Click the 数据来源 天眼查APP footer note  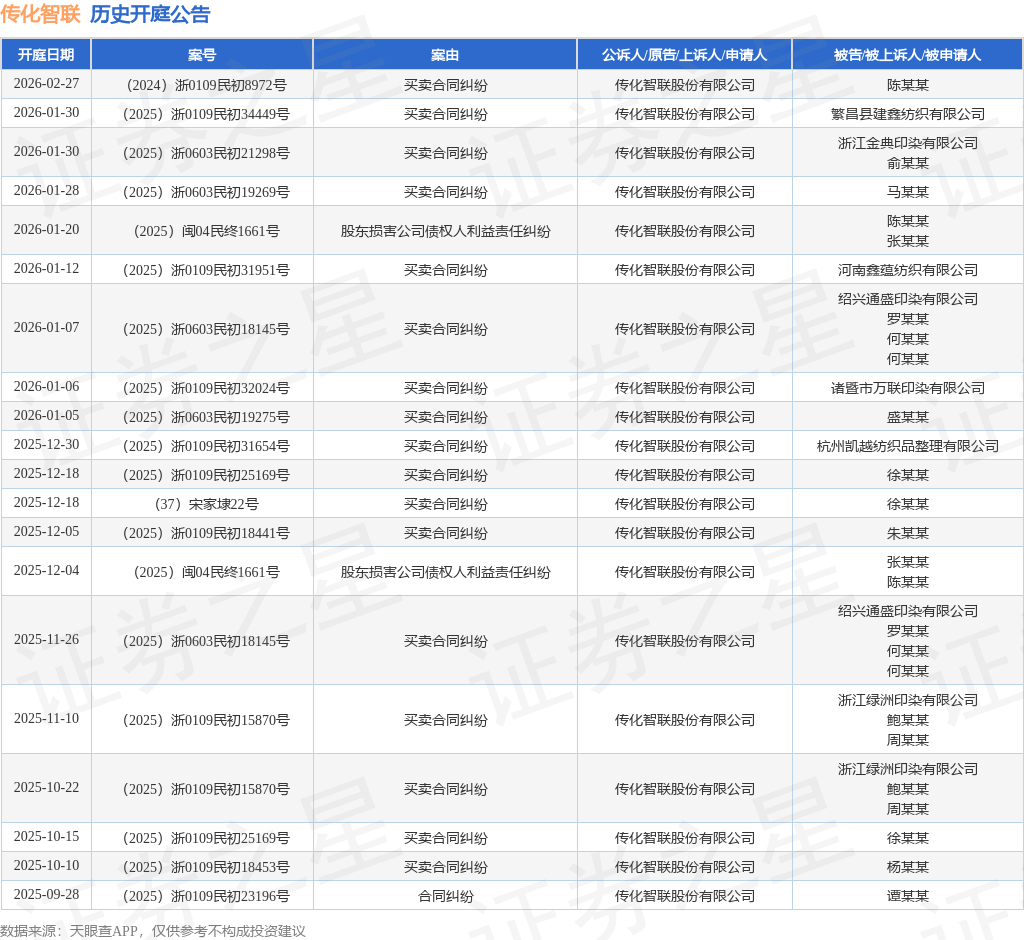point(153,930)
